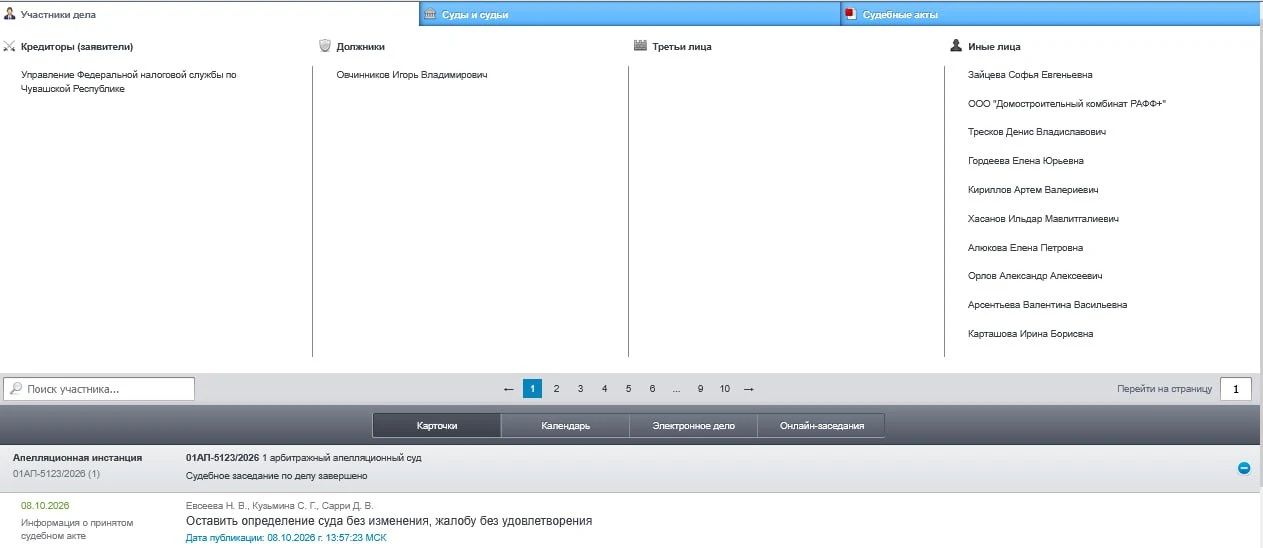Click the Третьи лица heading
1263x548 pixels.
click(682, 46)
